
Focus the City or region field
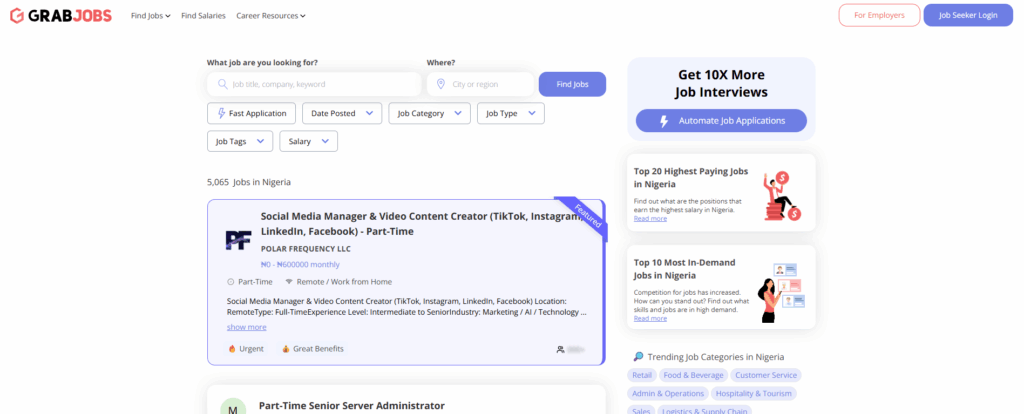(481, 84)
